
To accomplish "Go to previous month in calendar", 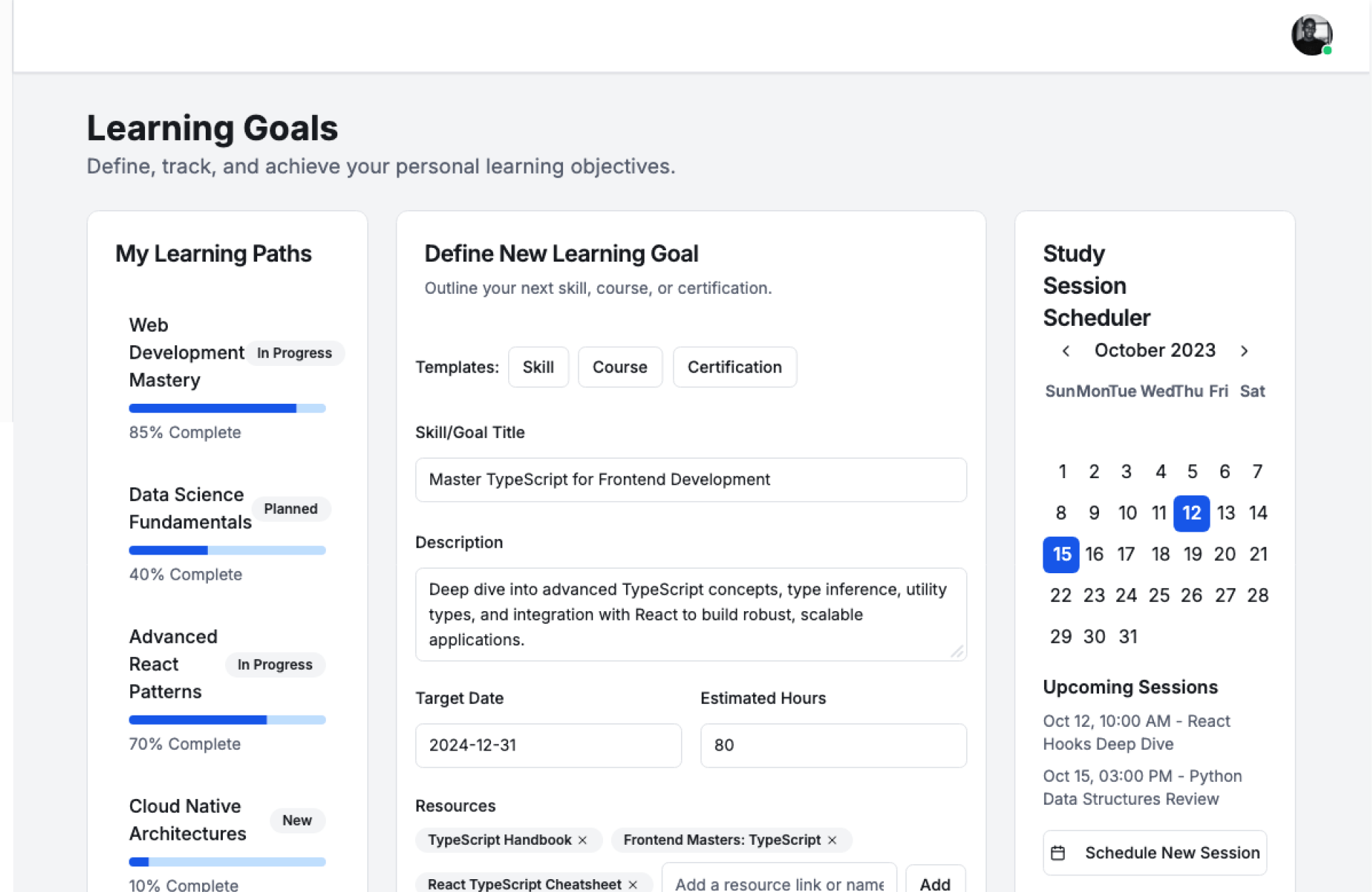I will pyautogui.click(x=1065, y=351).
